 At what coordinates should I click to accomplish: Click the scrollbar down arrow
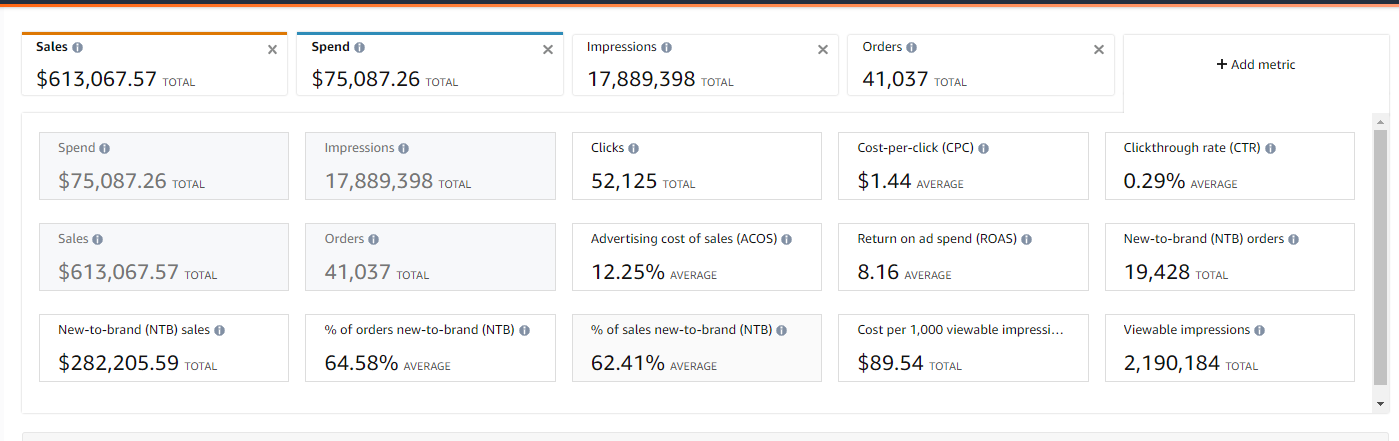[1380, 404]
